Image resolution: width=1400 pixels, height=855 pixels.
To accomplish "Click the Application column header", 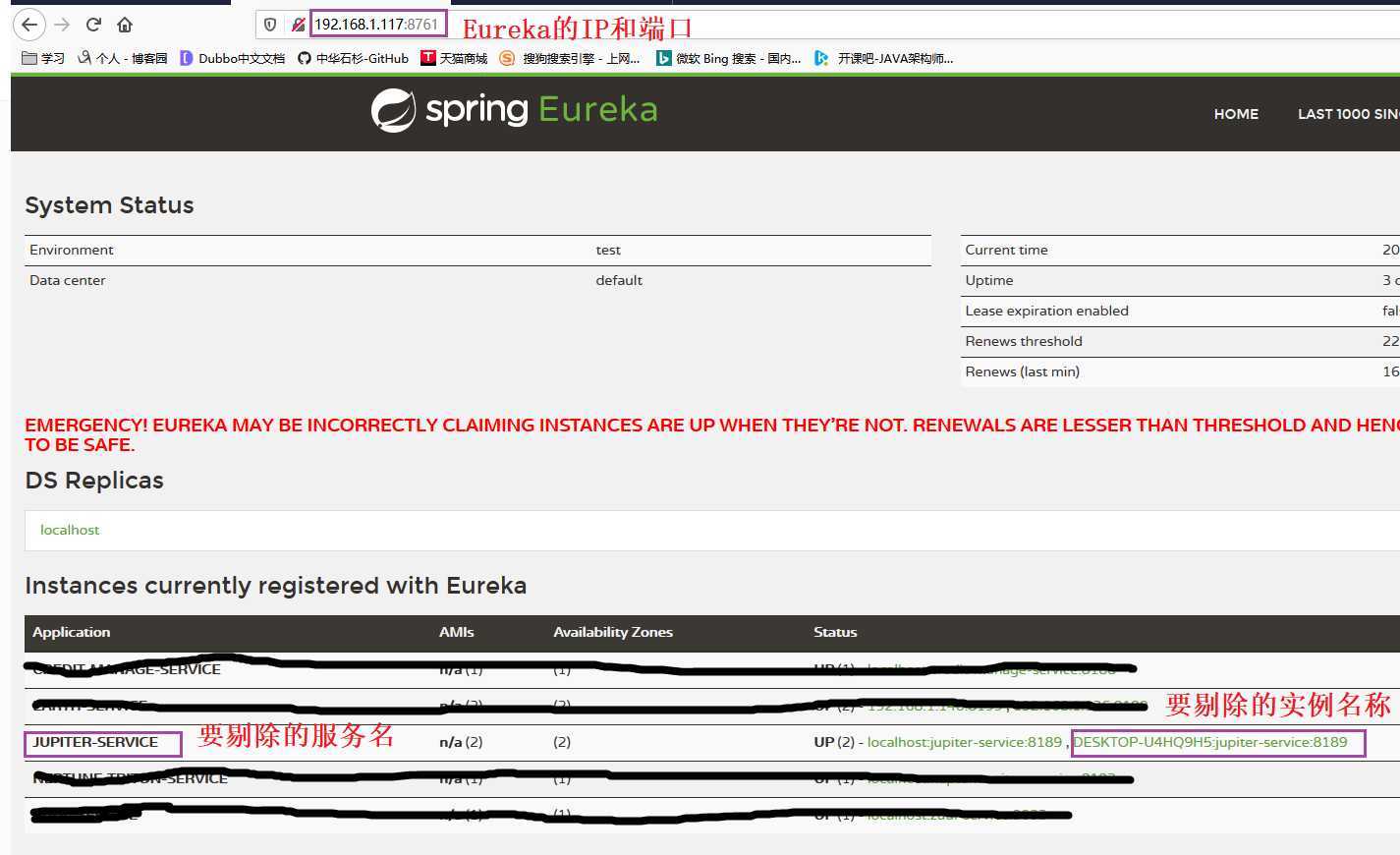I will point(72,632).
